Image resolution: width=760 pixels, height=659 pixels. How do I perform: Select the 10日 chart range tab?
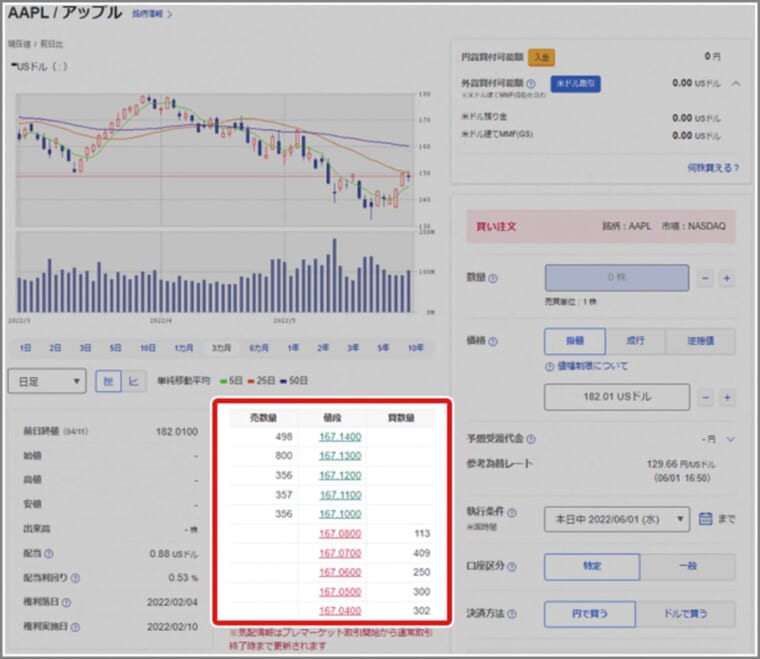coord(148,348)
